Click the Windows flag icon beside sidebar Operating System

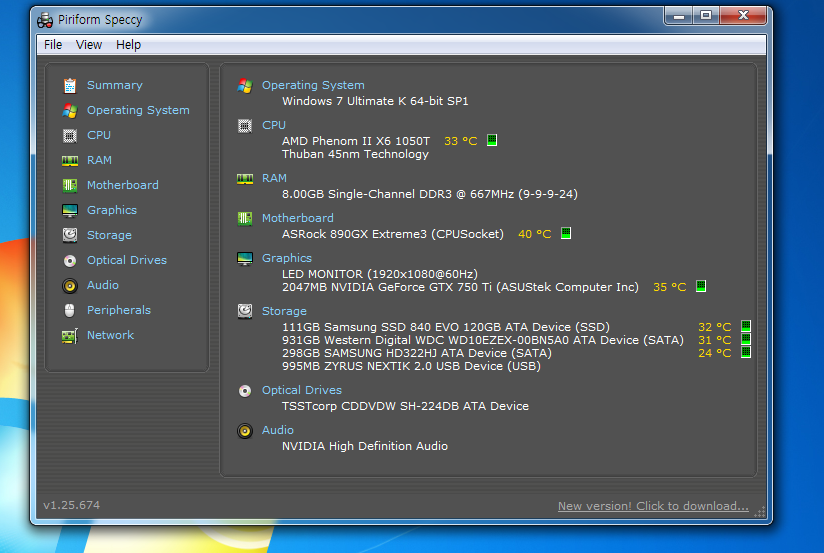pyautogui.click(x=70, y=110)
